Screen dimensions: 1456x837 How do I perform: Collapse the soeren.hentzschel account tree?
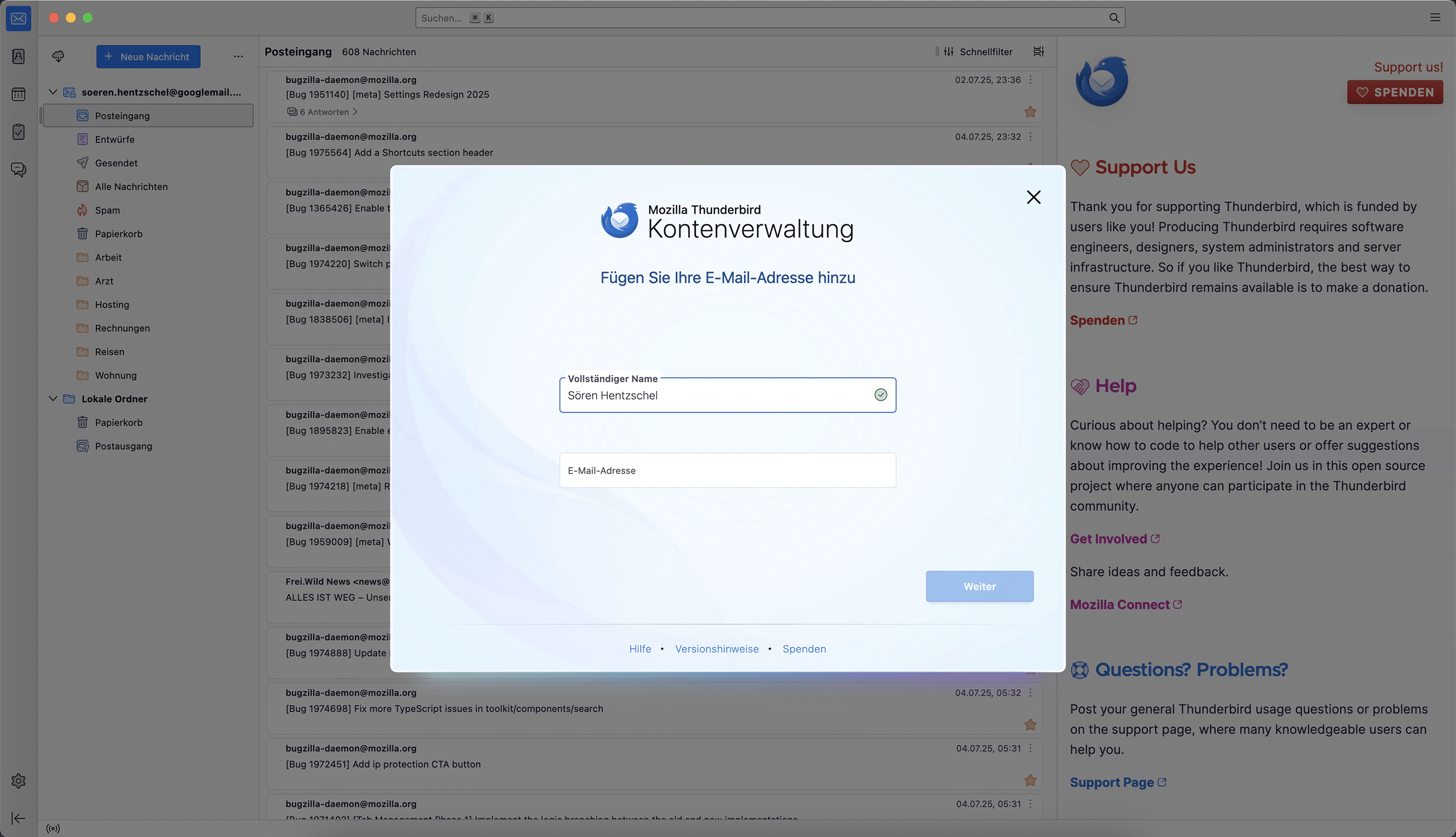point(53,92)
